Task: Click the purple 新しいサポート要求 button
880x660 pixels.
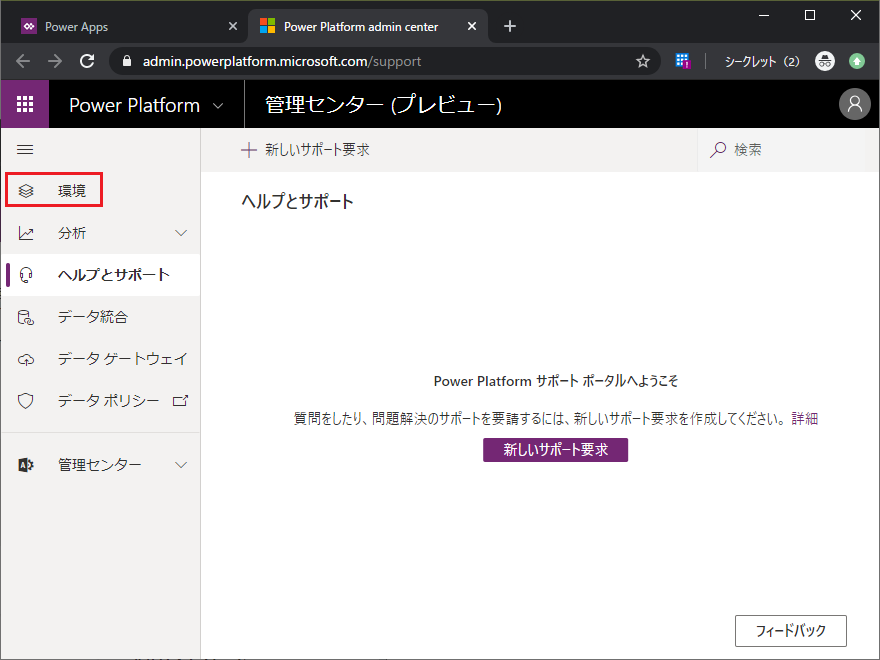Action: [x=555, y=450]
